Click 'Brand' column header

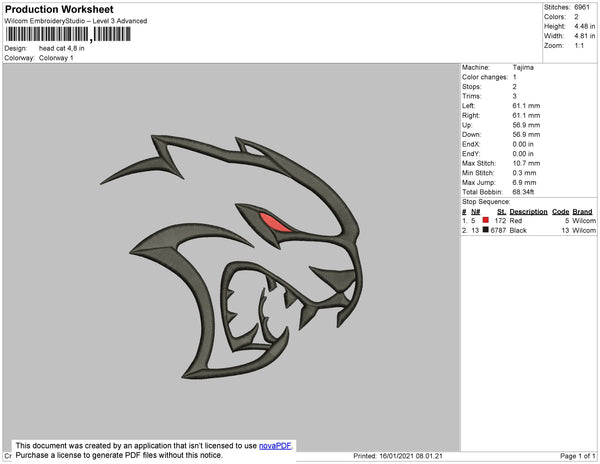(582, 212)
